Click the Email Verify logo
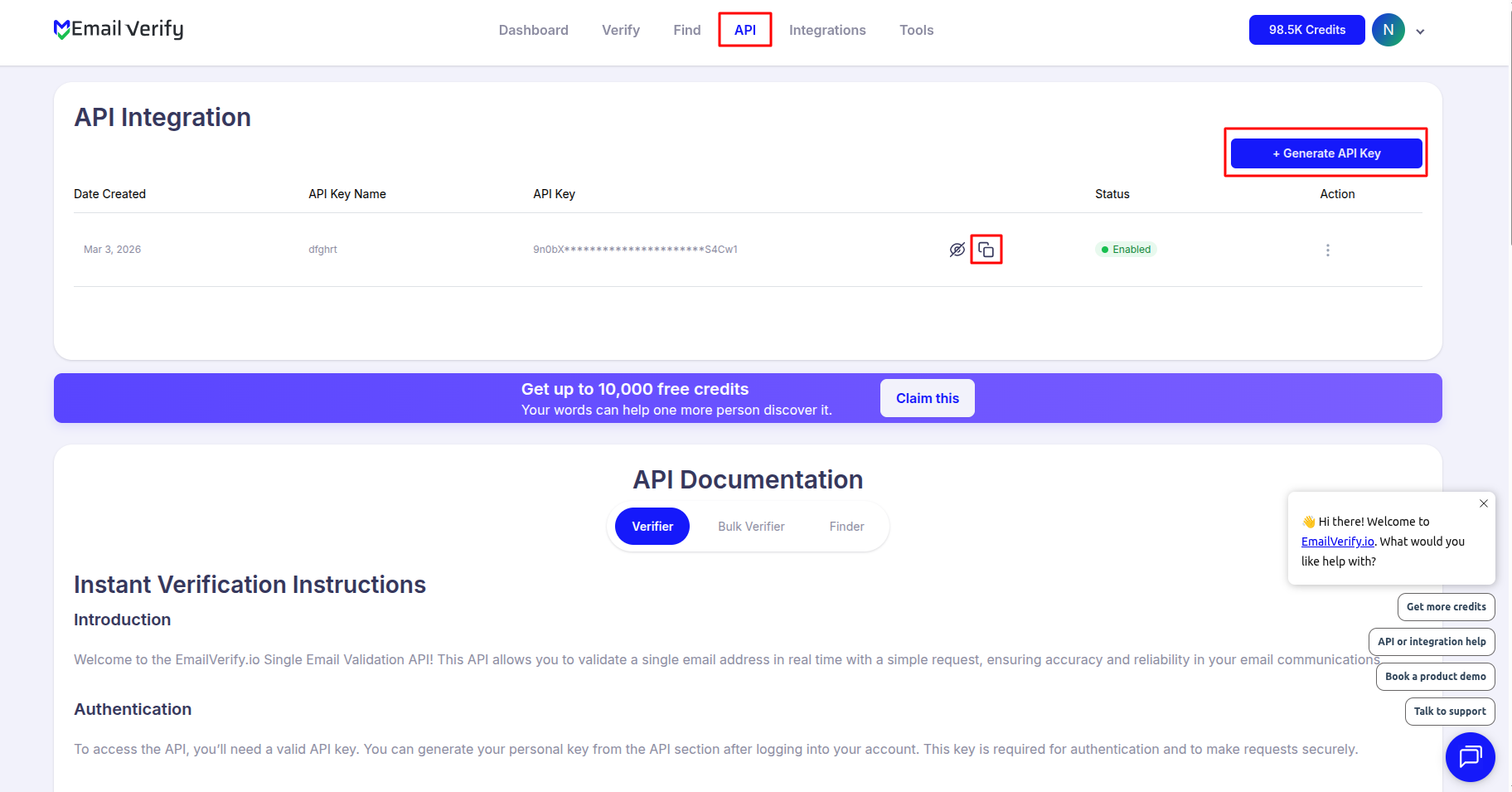This screenshot has width=1512, height=792. pyautogui.click(x=119, y=29)
